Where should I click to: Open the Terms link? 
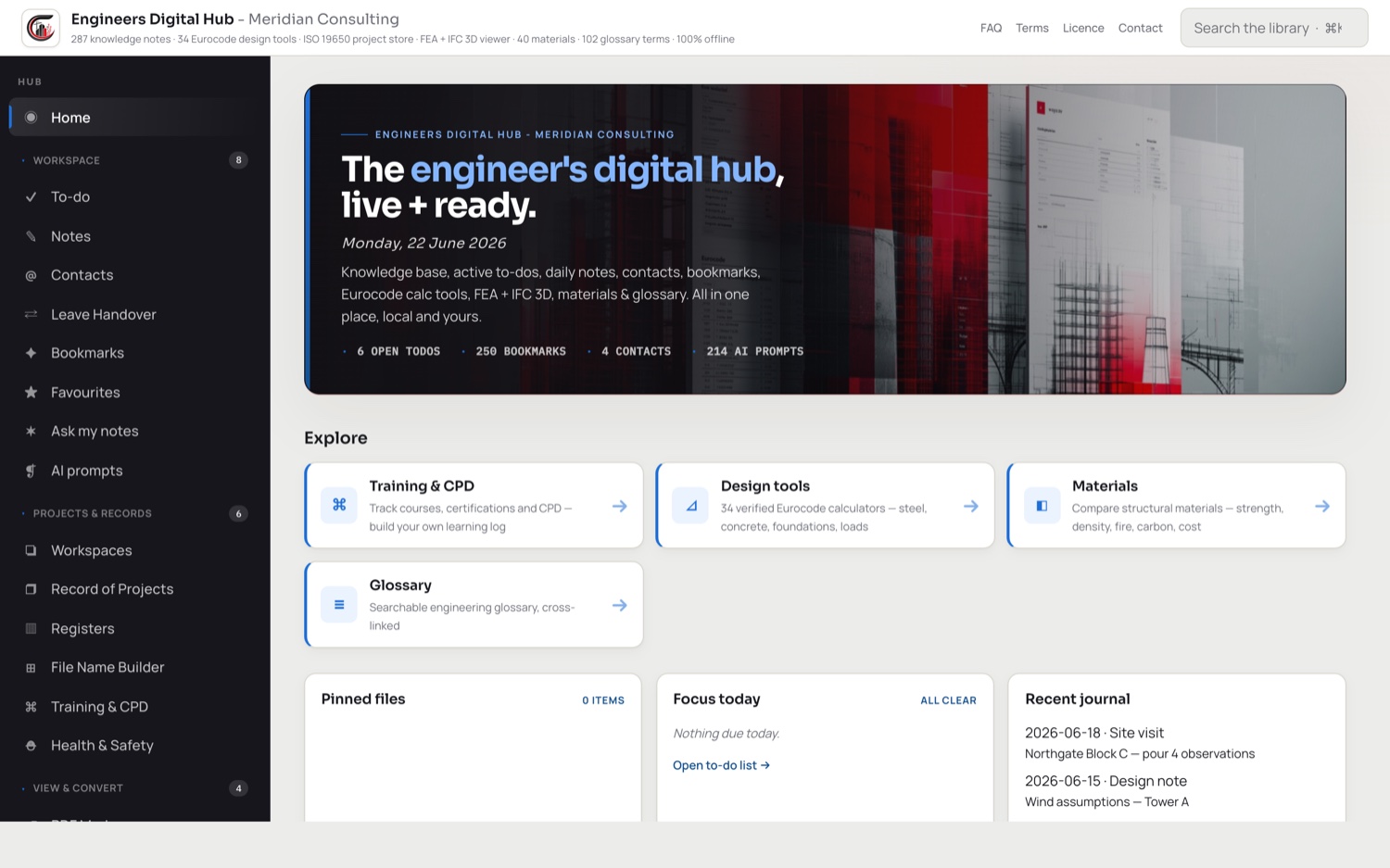tap(1031, 28)
